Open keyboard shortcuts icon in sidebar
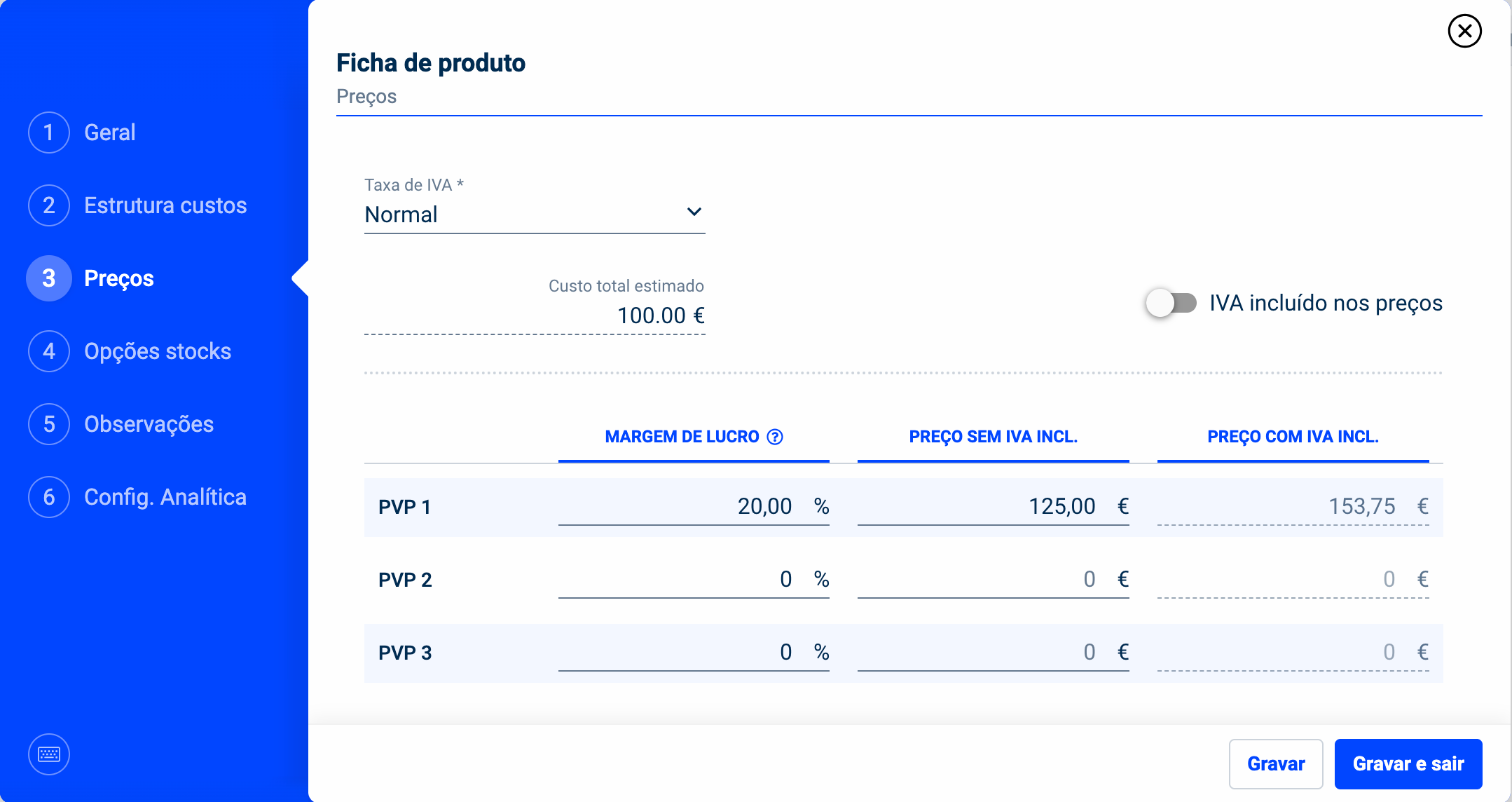This screenshot has width=1512, height=802. 49,754
